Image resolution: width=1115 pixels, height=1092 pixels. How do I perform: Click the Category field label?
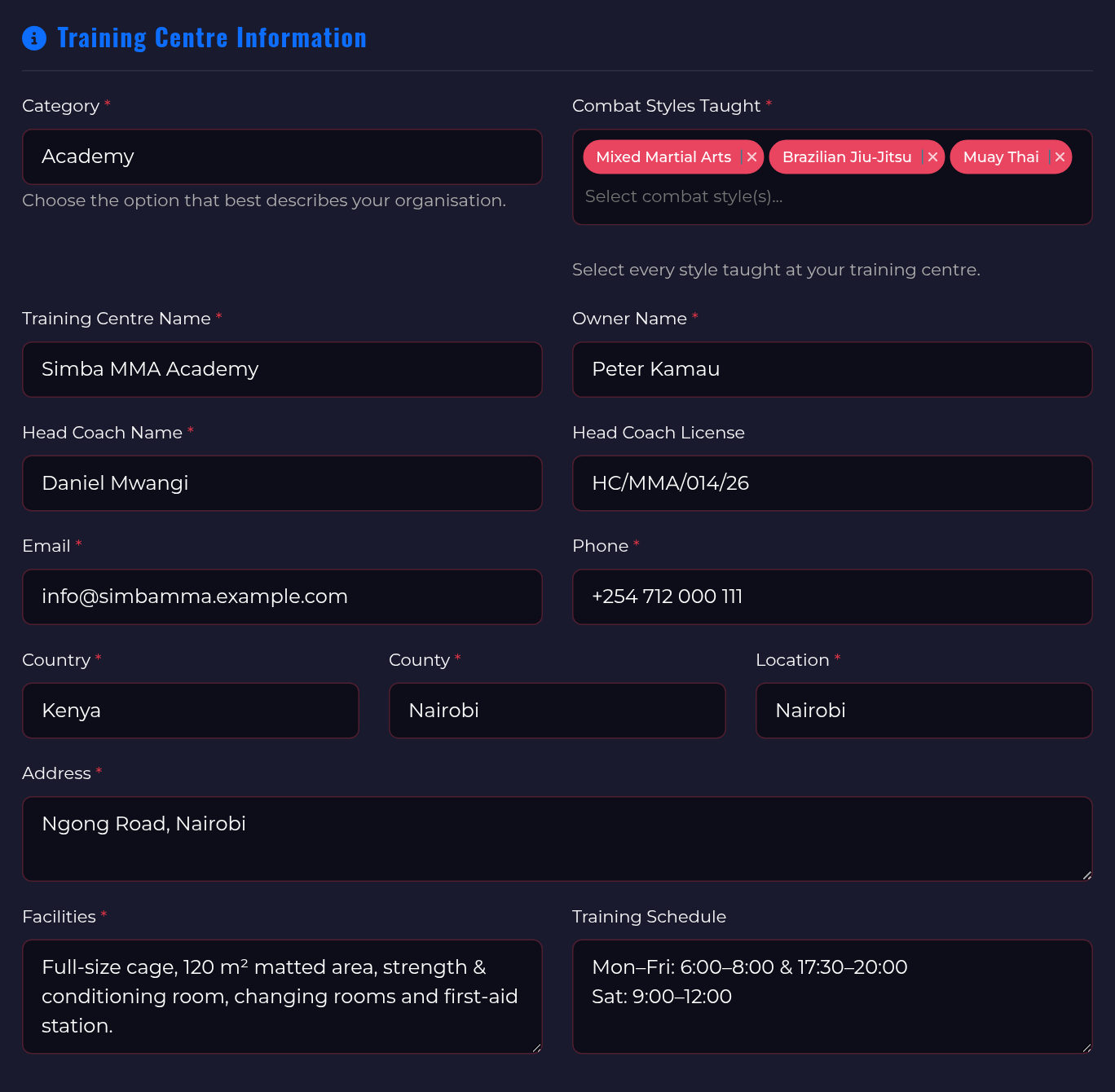pos(61,106)
